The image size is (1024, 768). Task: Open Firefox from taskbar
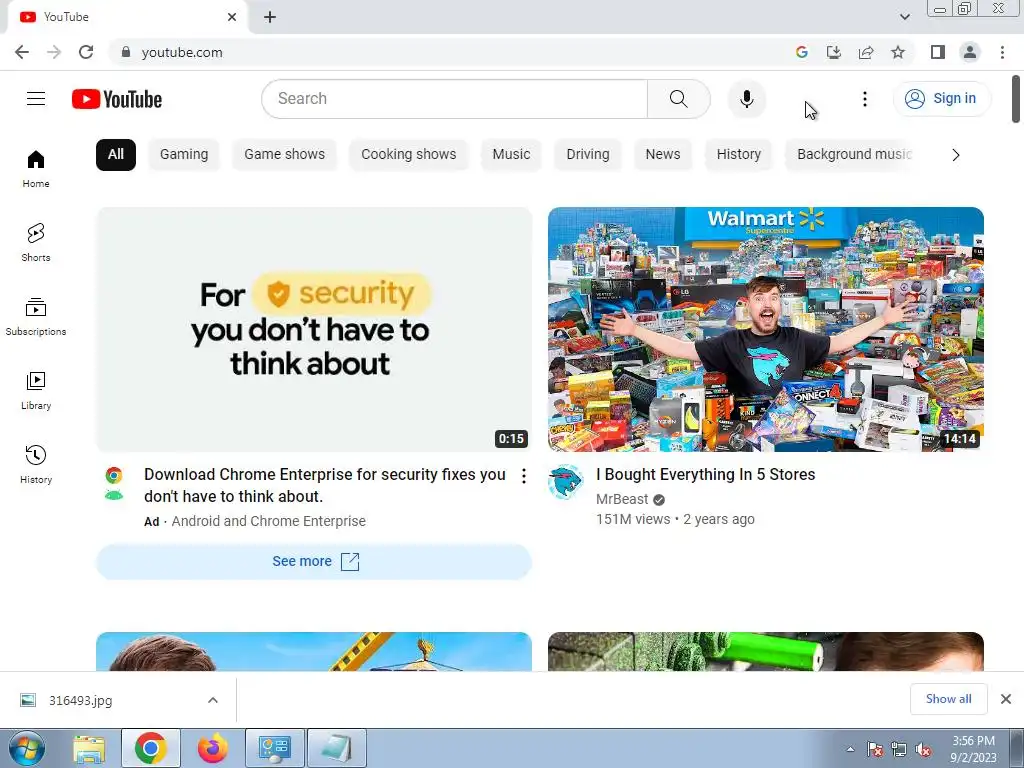click(213, 748)
